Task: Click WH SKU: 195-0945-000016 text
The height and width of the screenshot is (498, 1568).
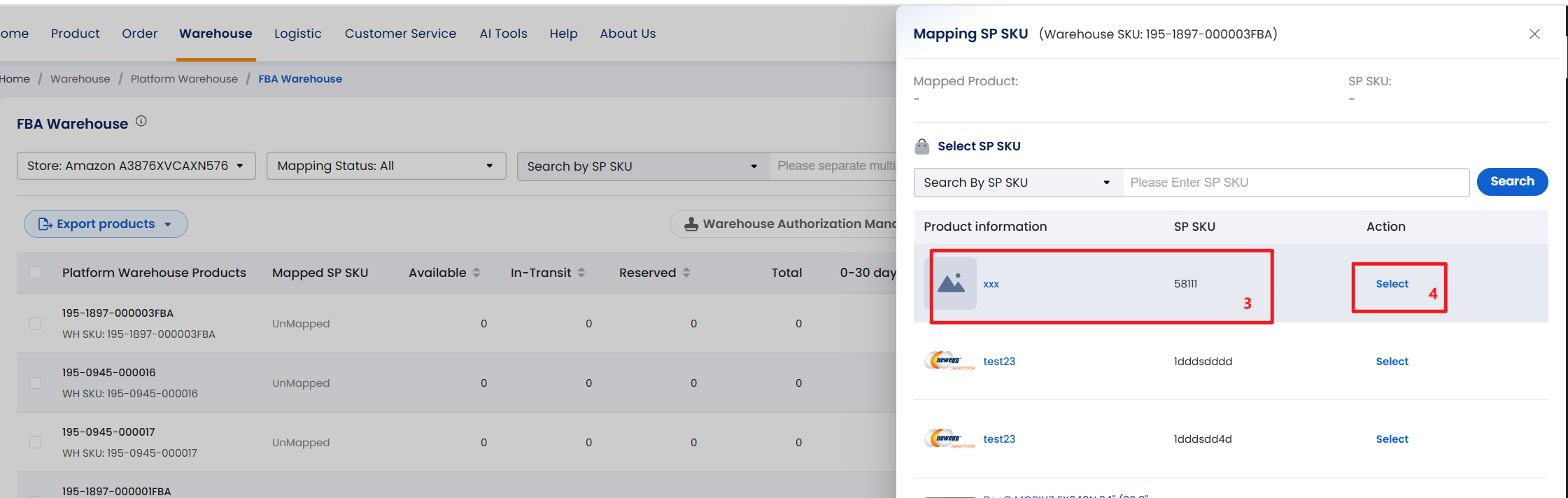Action: point(130,394)
